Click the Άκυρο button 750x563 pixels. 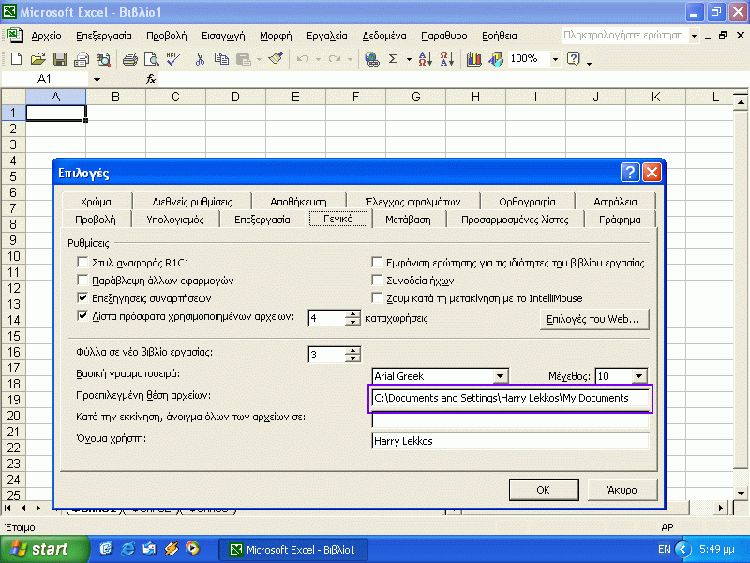[622, 490]
